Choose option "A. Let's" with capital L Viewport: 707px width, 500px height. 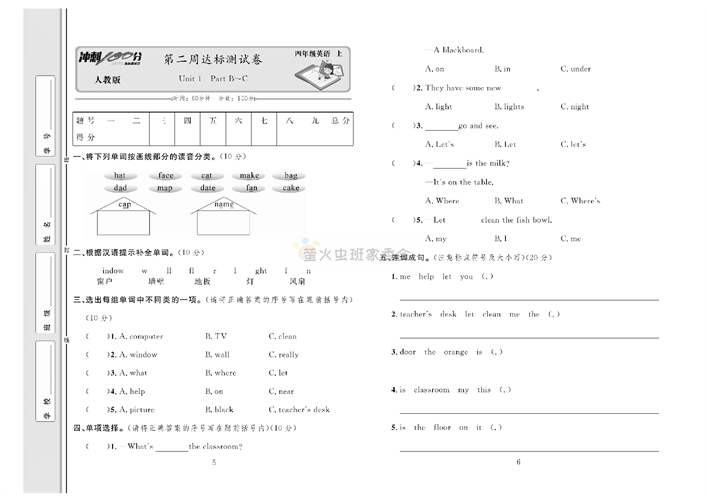pyautogui.click(x=439, y=145)
